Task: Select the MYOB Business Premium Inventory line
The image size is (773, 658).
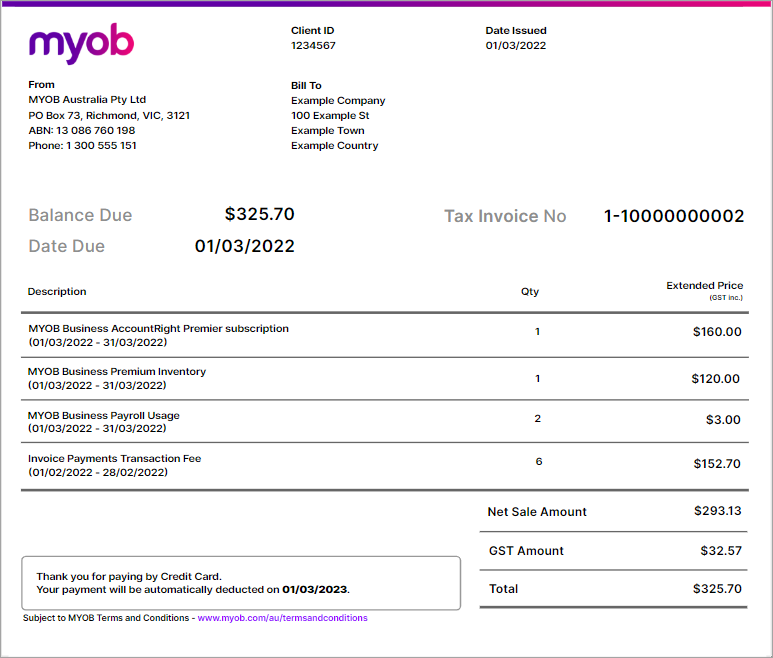Action: (117, 371)
